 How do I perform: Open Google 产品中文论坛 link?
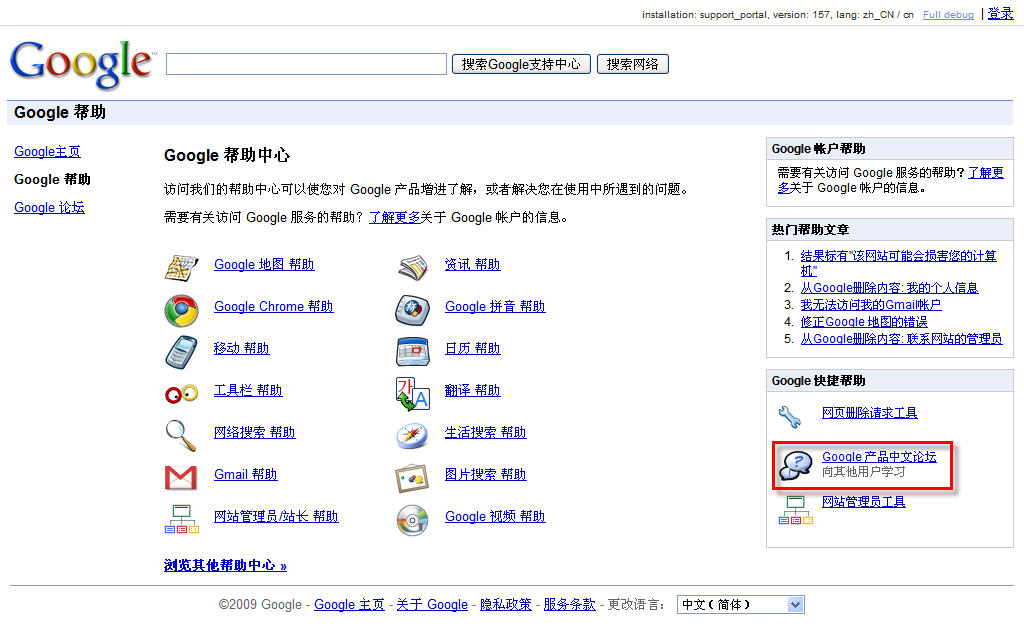[879, 457]
